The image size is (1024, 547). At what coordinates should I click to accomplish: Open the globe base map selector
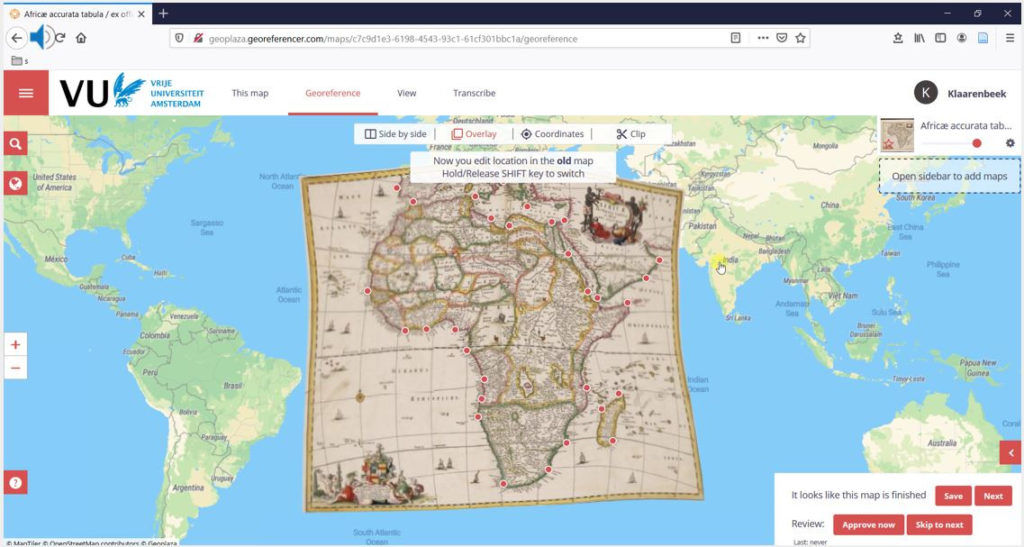[16, 183]
